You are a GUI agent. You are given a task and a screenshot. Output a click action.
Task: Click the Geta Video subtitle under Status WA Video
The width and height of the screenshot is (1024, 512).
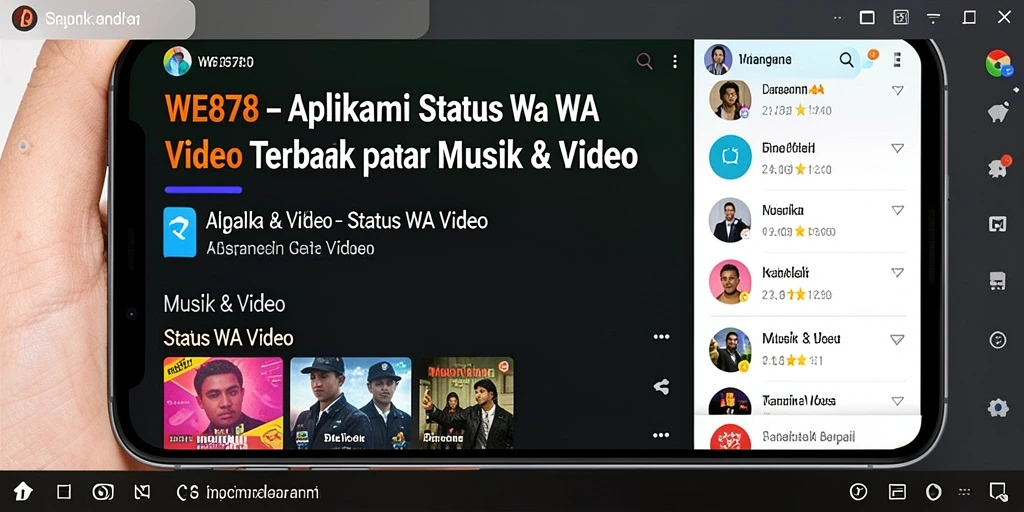(290, 248)
